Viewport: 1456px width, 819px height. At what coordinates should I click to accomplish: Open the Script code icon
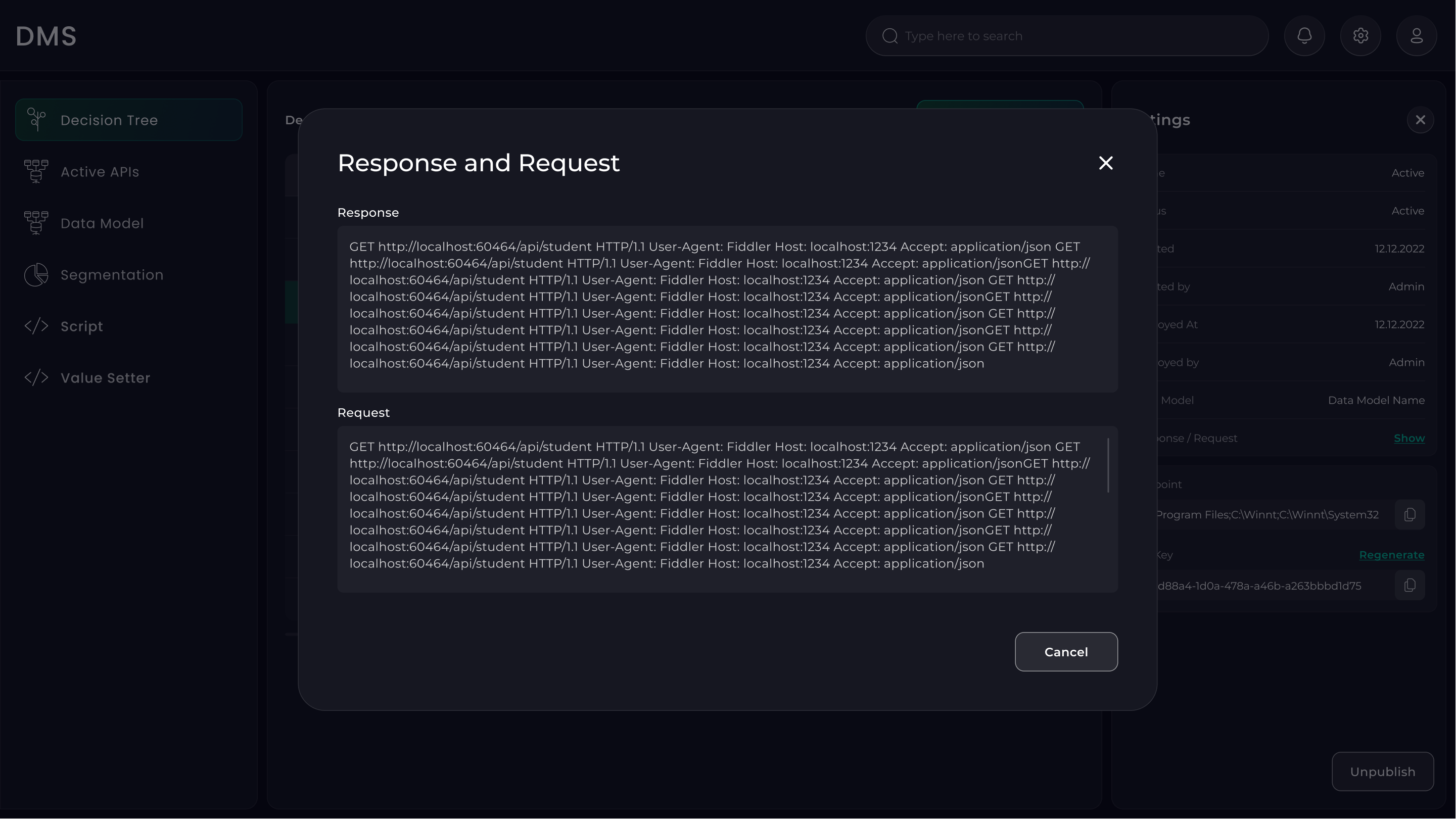36,326
